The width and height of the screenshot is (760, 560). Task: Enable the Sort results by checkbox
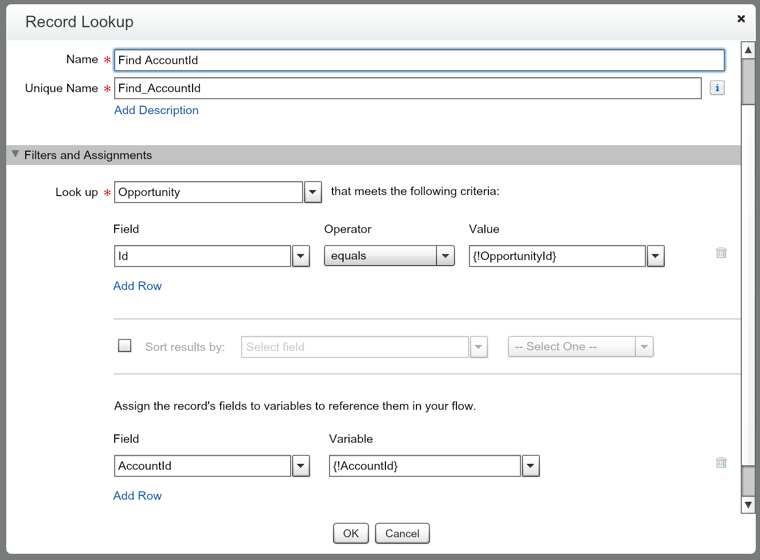(x=125, y=346)
